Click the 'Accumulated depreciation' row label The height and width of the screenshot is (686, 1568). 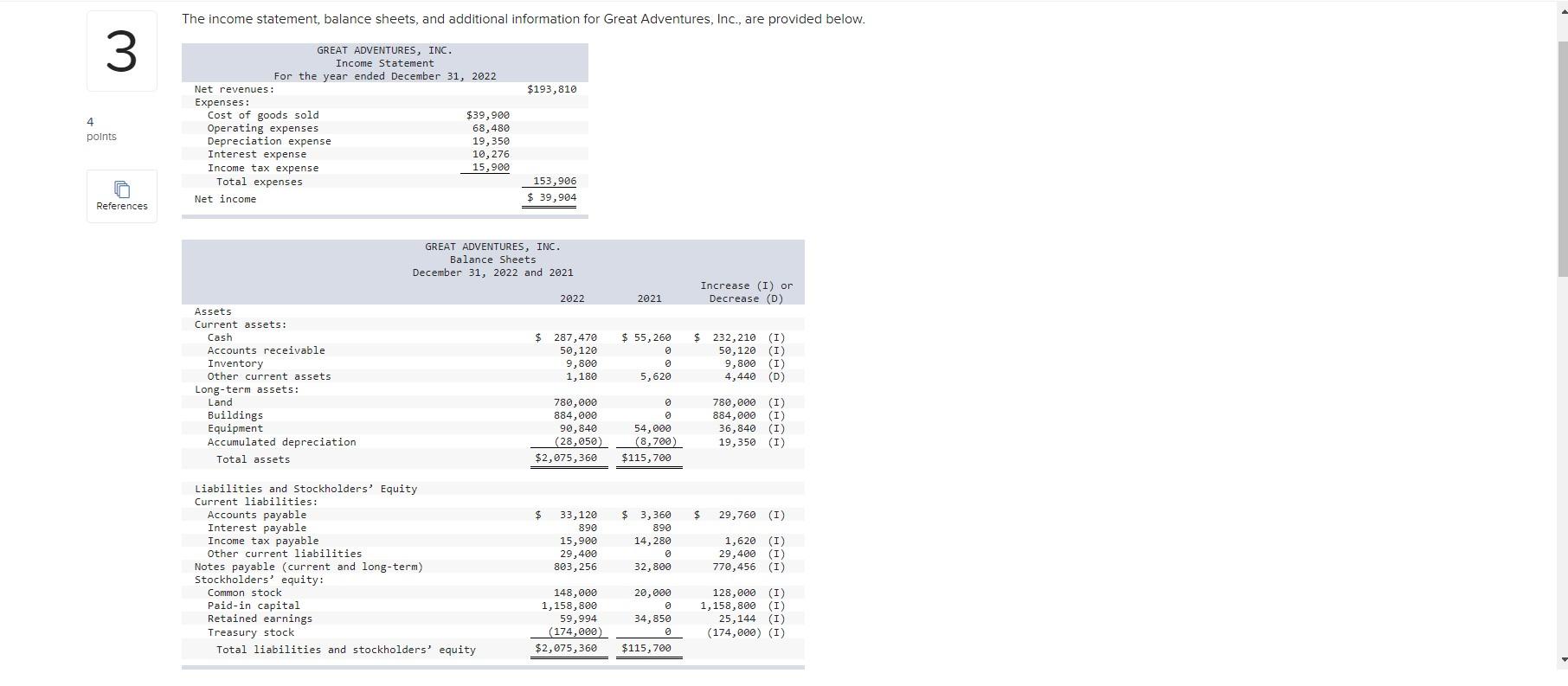[281, 442]
